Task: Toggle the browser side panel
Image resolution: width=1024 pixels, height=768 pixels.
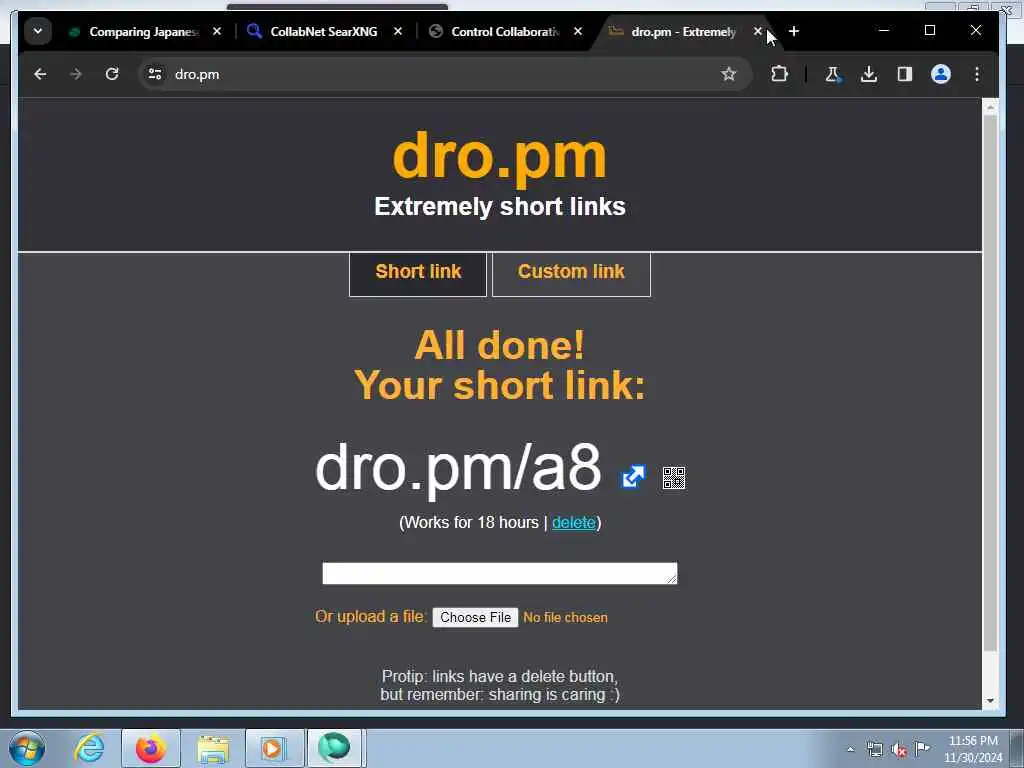Action: (904, 74)
